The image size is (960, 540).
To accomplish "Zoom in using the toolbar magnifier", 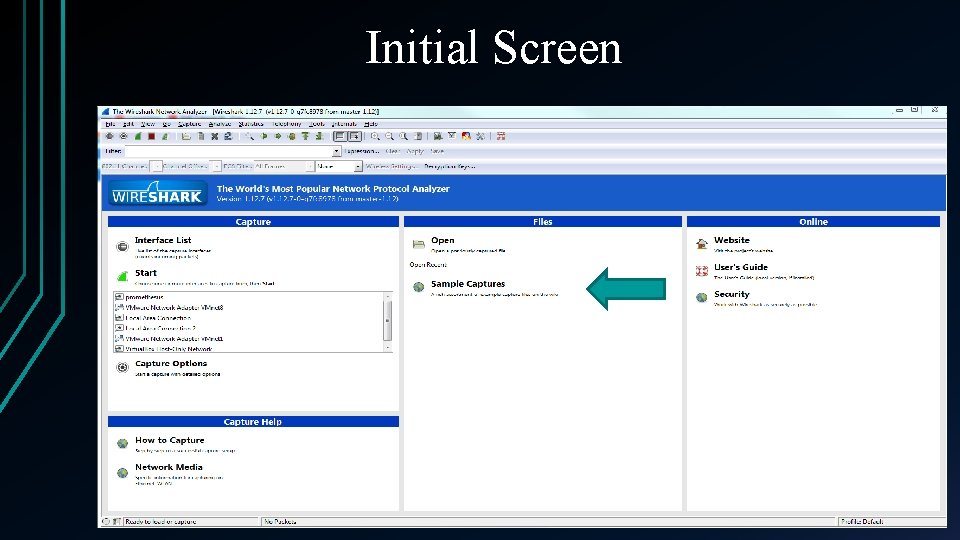I will (x=375, y=137).
